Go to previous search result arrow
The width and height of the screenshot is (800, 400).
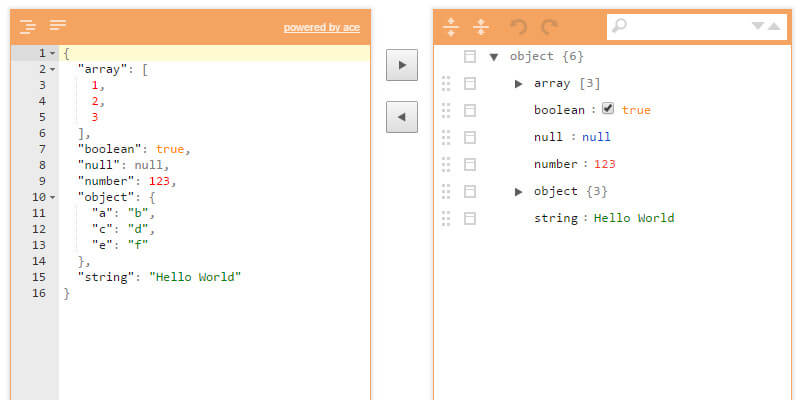773,26
